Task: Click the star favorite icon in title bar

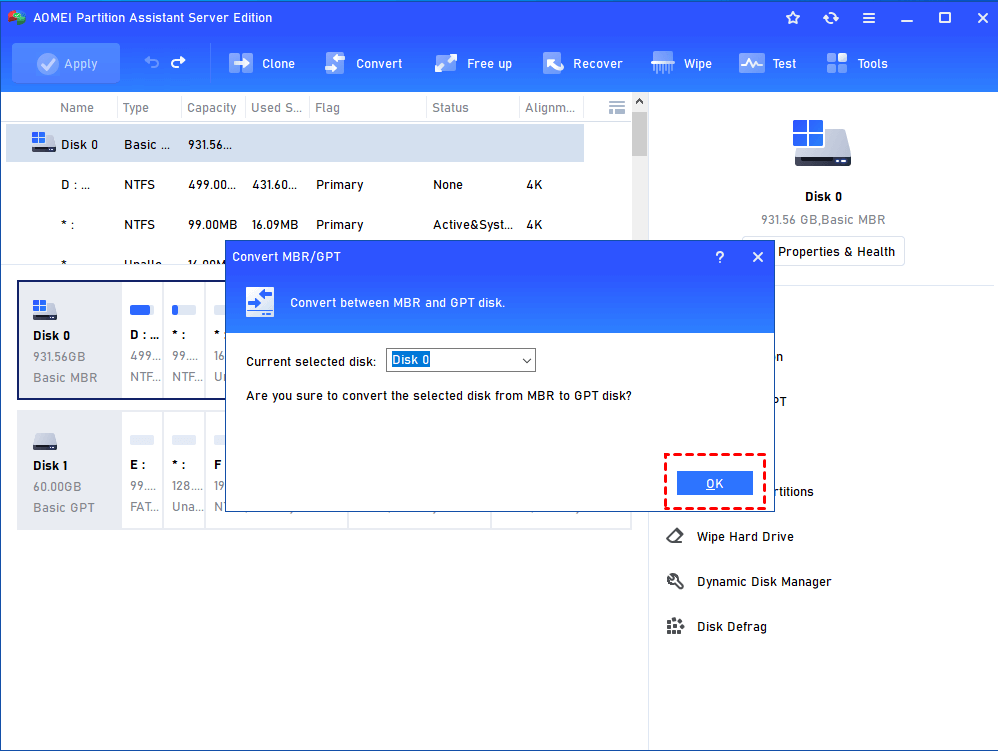Action: point(792,18)
